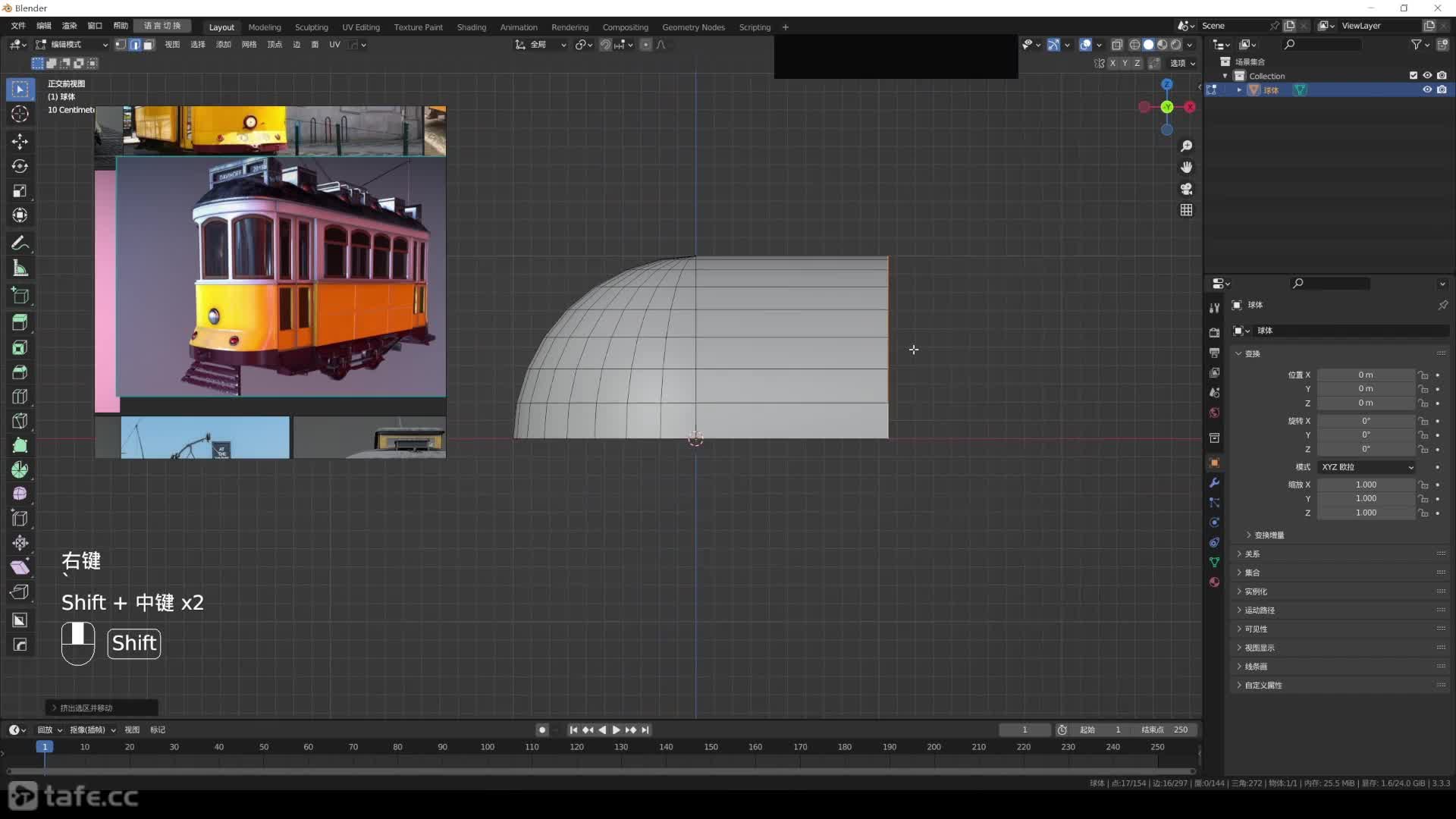This screenshot has width=1456, height=819.
Task: Open the Physics properties tab
Action: pyautogui.click(x=1214, y=522)
